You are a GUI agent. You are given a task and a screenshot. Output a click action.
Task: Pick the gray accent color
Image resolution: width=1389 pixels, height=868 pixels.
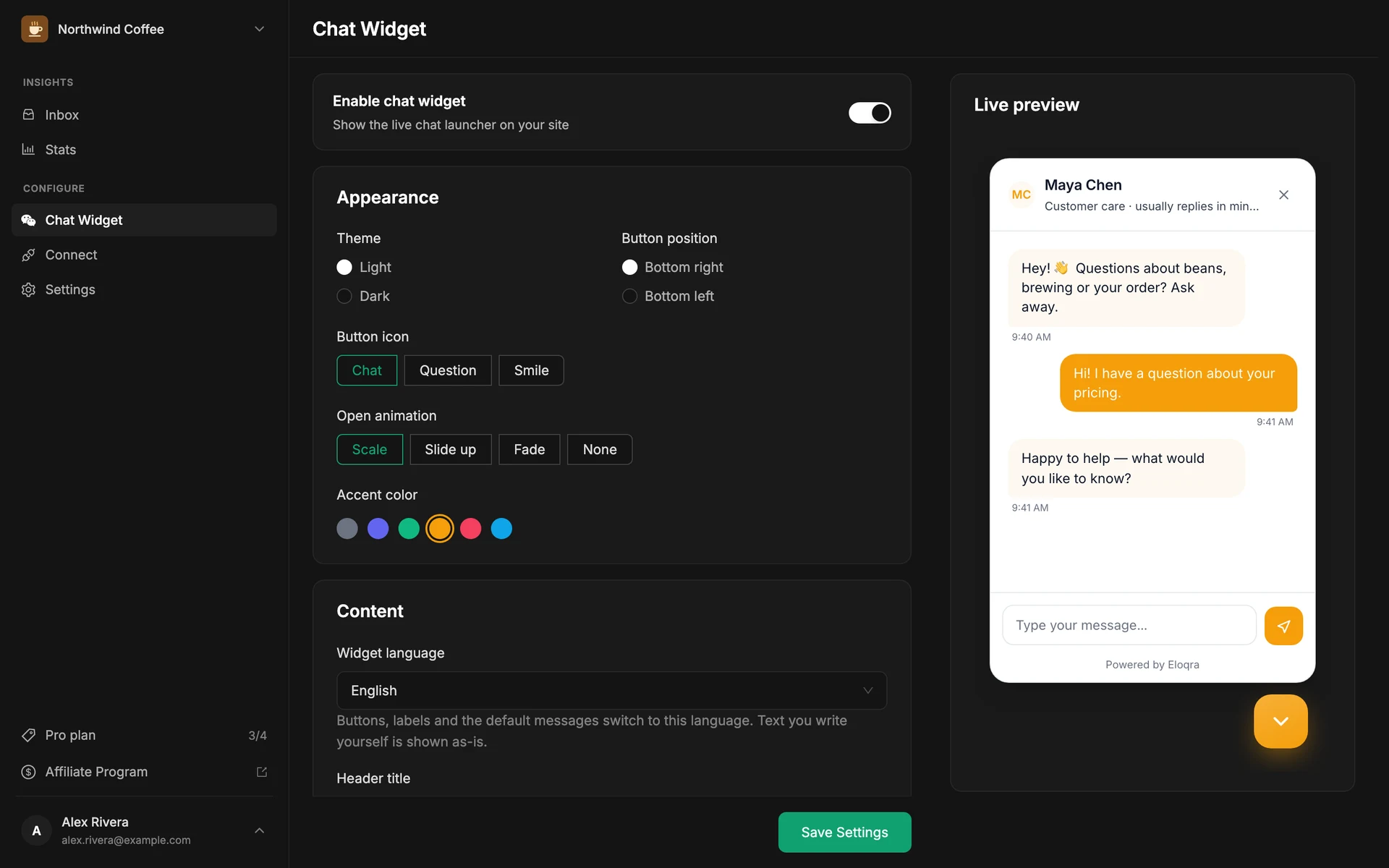[347, 529]
